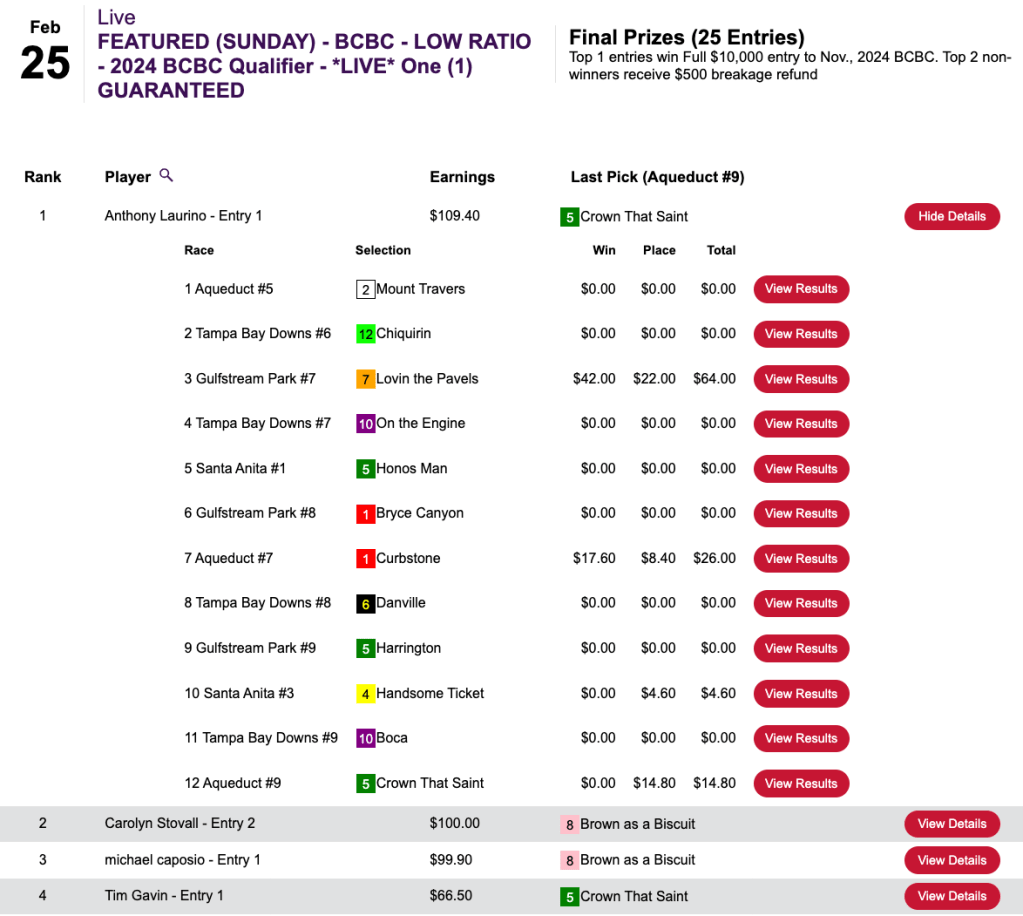Click the Earnings column header
1023x916 pixels.
(x=462, y=177)
